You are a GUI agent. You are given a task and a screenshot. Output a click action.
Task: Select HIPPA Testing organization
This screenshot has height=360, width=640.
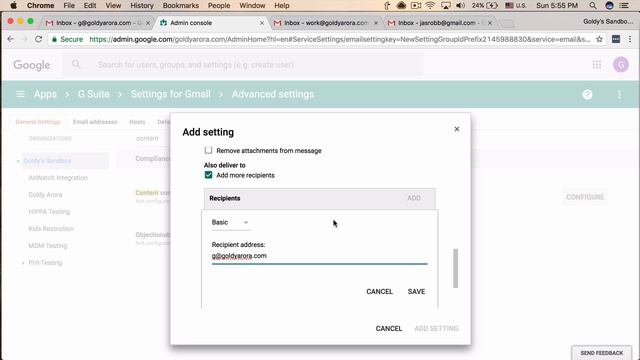click(49, 212)
